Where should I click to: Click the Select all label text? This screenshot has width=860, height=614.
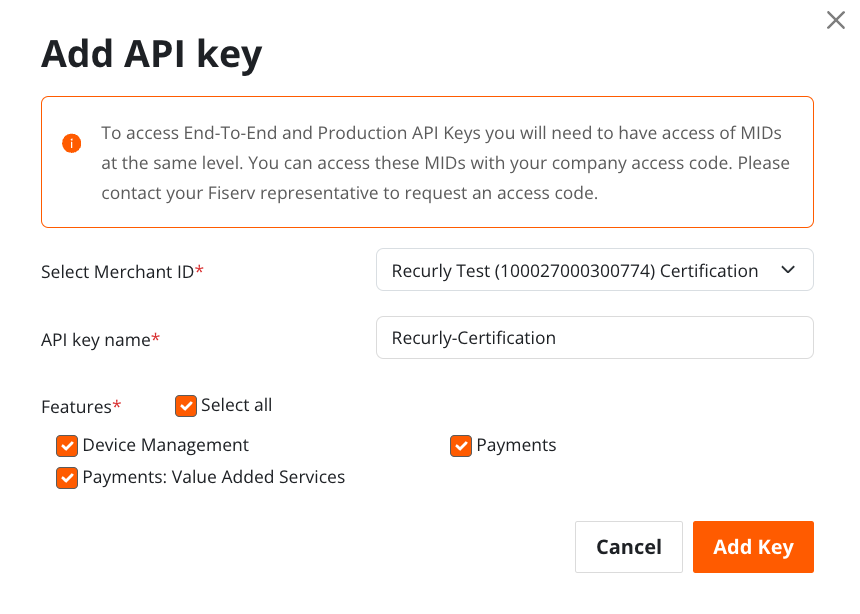(x=236, y=405)
